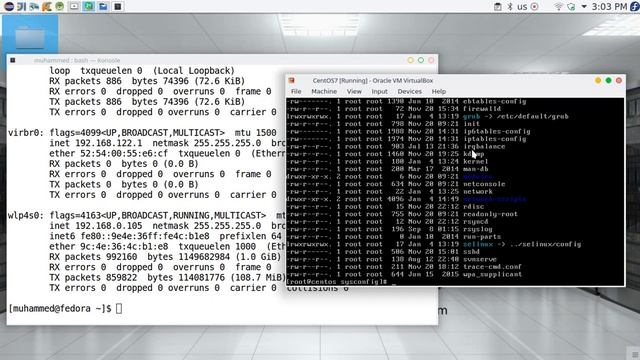The height and width of the screenshot is (360, 640).
Task: Click 'netconsole' file entry in VM
Action: pyautogui.click(x=484, y=184)
